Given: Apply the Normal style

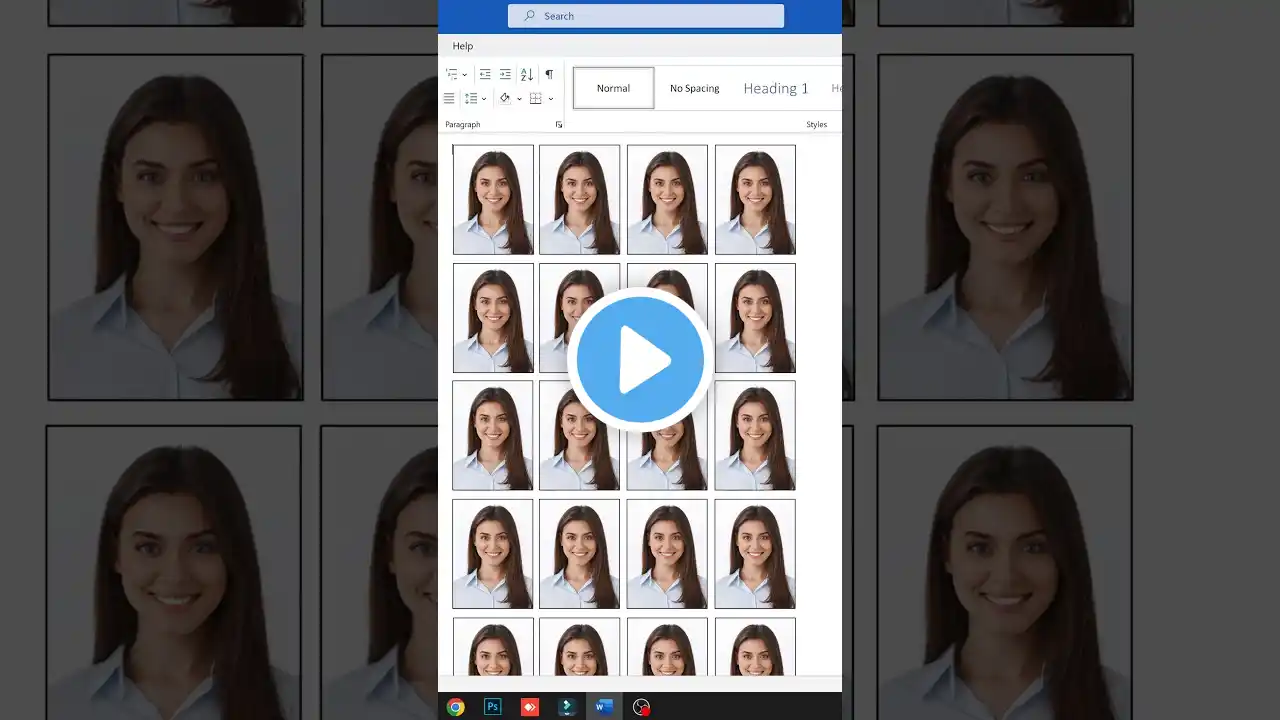Looking at the screenshot, I should 613,88.
